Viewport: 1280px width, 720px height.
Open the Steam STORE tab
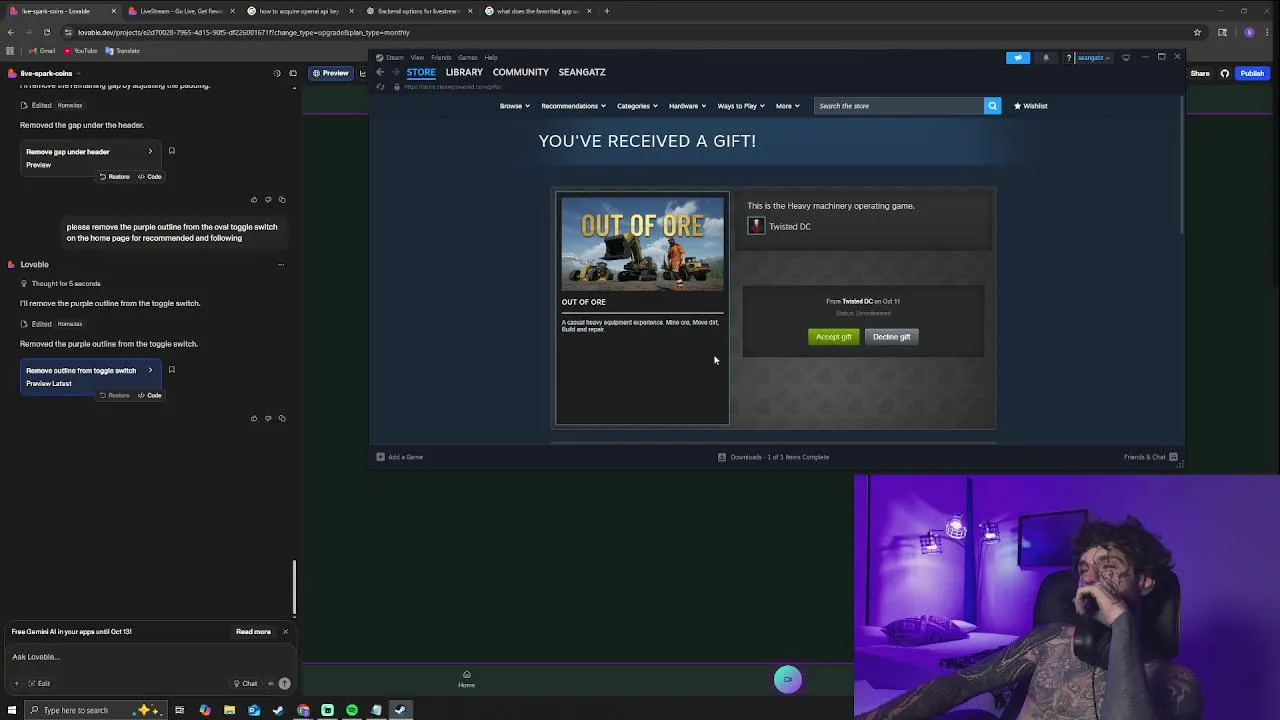pos(421,72)
